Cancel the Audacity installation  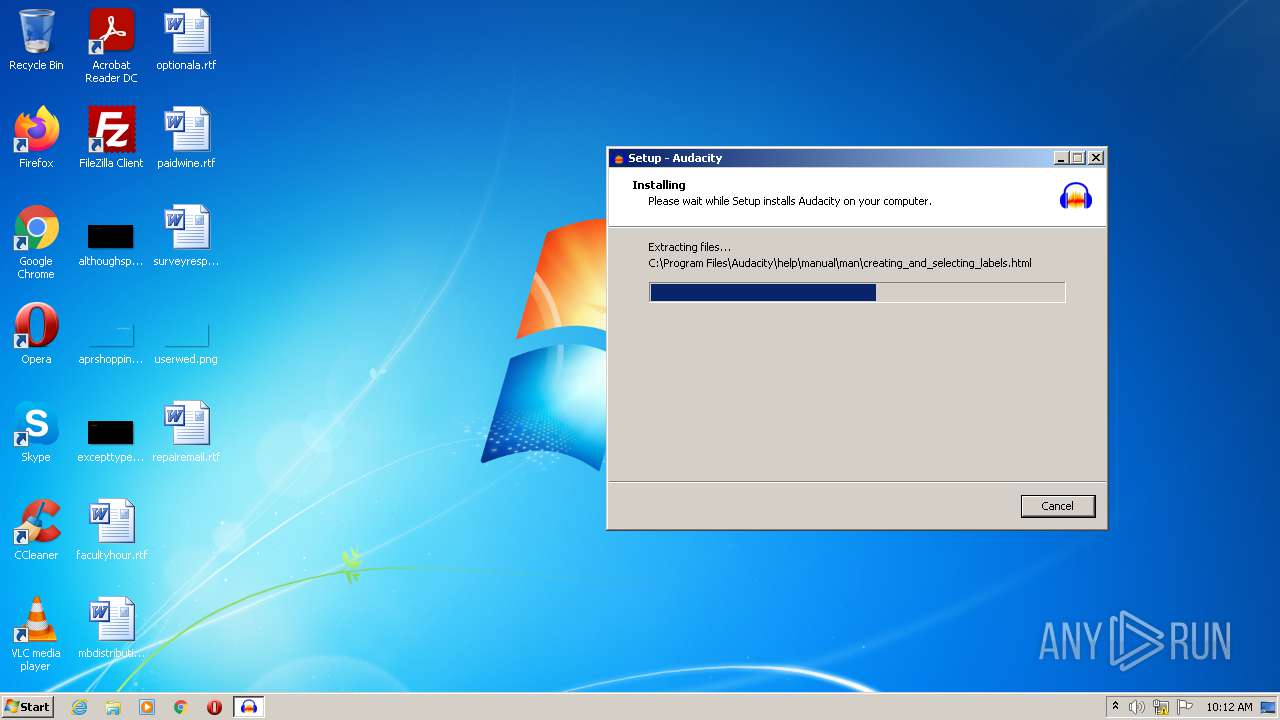pos(1057,506)
